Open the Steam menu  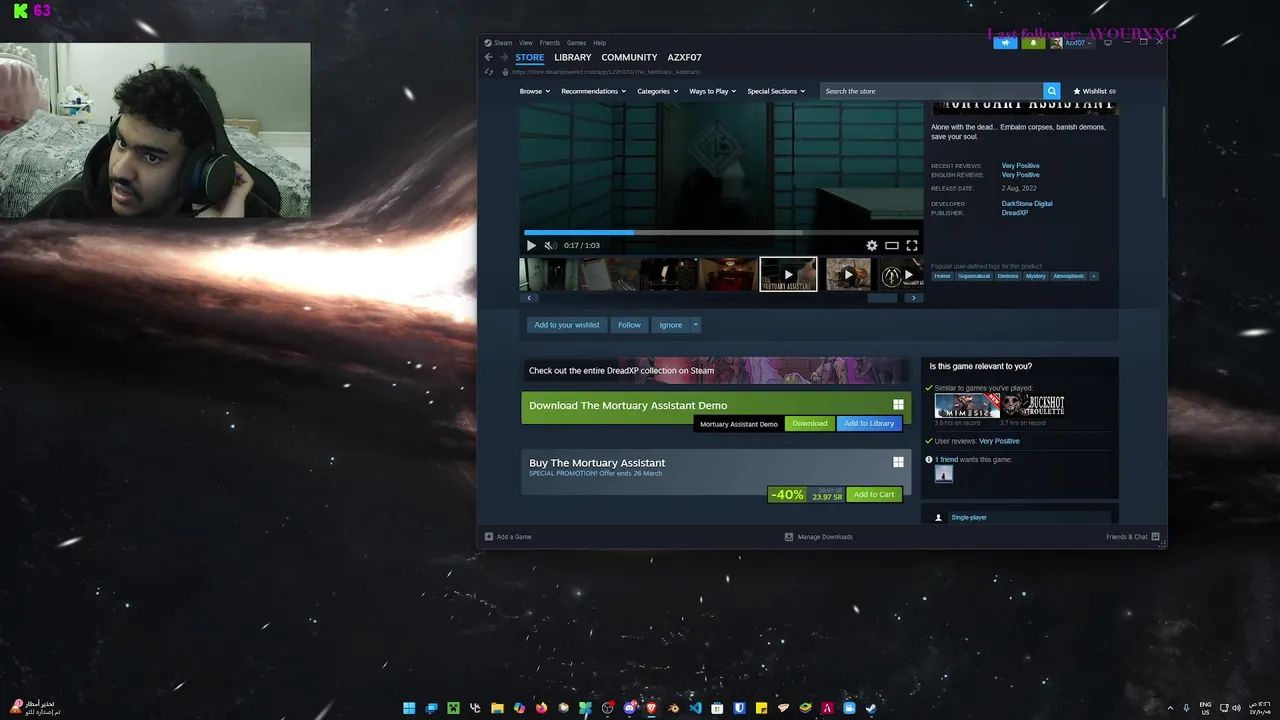click(498, 43)
